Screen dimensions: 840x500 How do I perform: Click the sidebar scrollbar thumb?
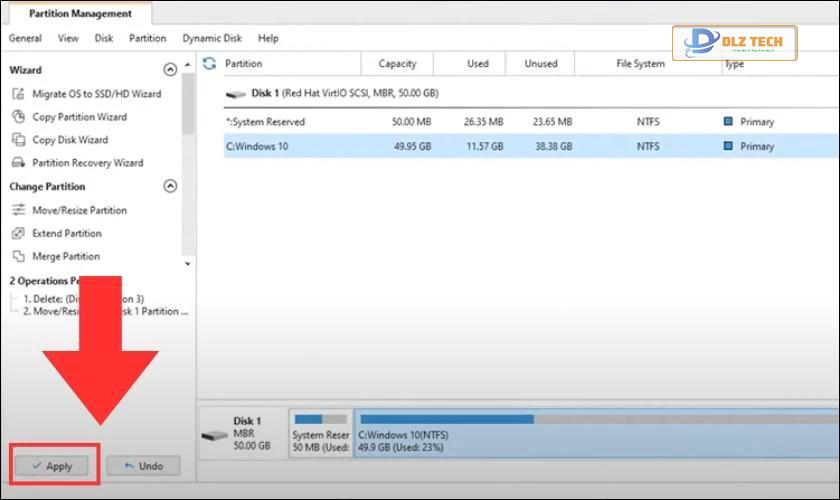(x=188, y=103)
